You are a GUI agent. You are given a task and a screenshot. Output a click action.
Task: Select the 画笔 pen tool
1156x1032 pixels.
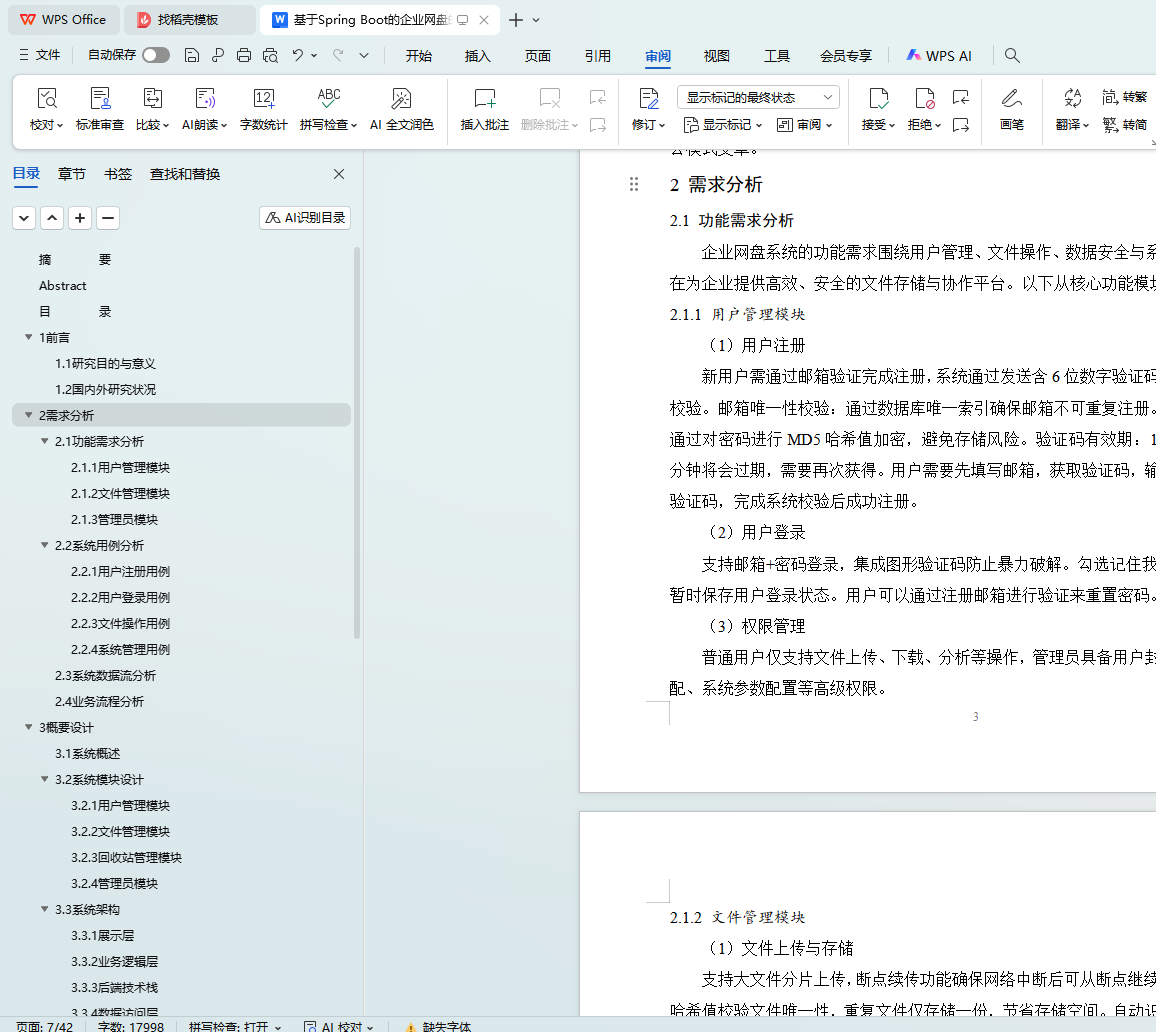1011,99
